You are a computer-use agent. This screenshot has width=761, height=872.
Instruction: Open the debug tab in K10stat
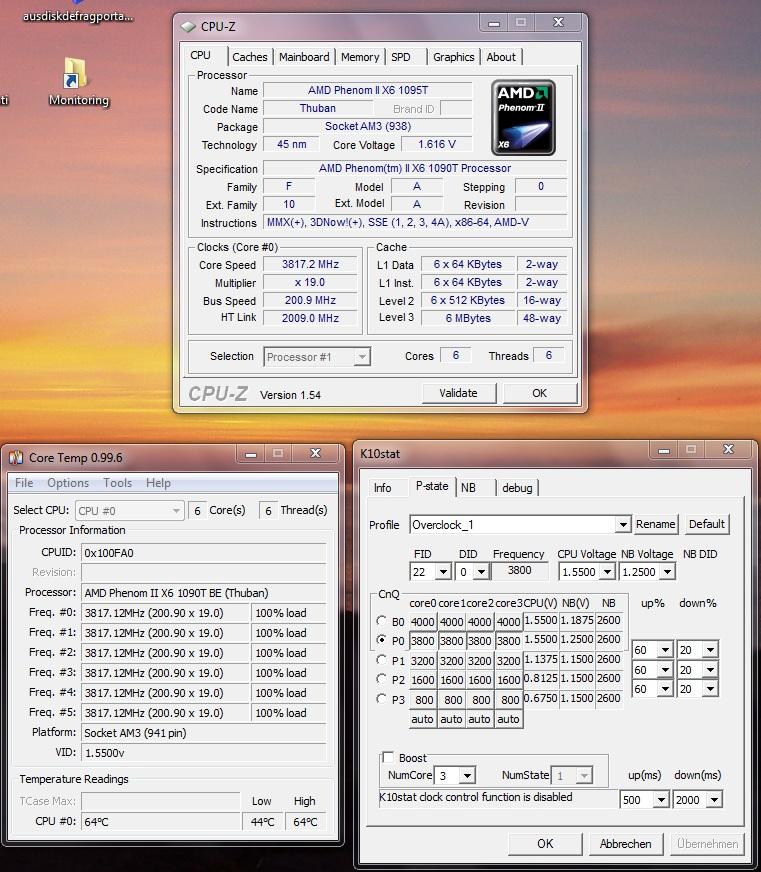pyautogui.click(x=517, y=488)
